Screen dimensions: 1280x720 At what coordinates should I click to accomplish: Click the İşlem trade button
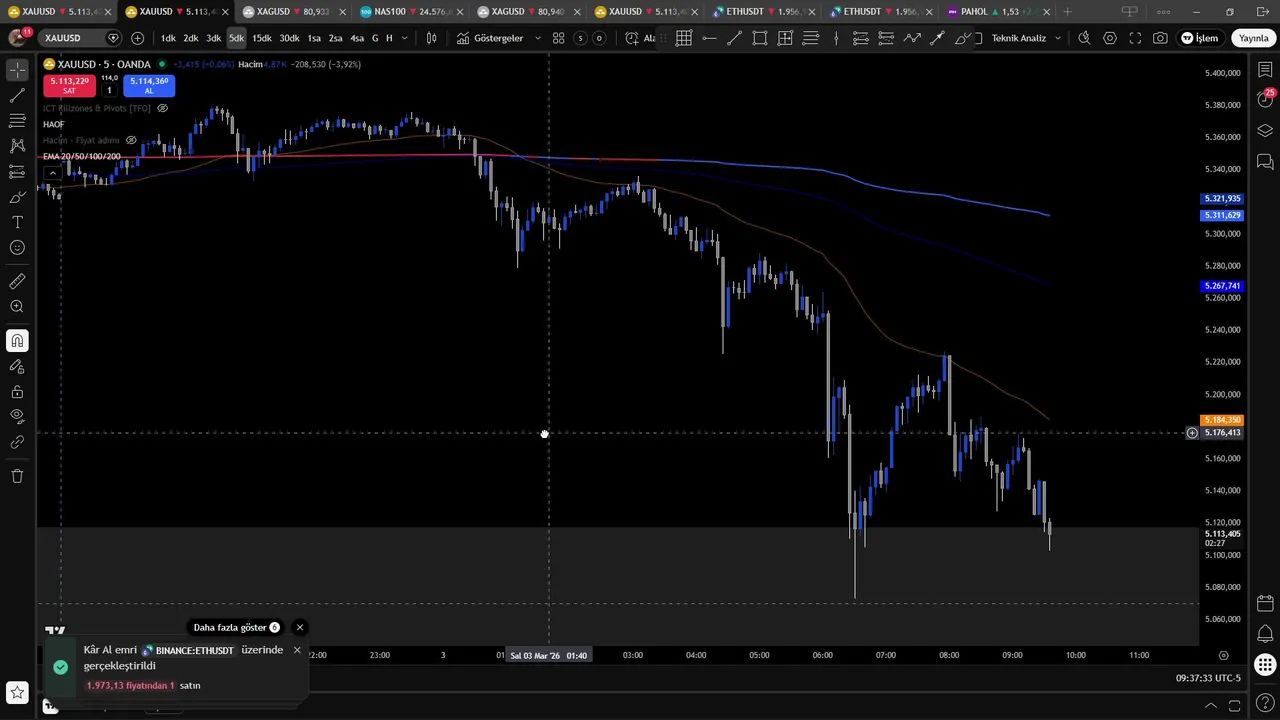(x=1199, y=38)
